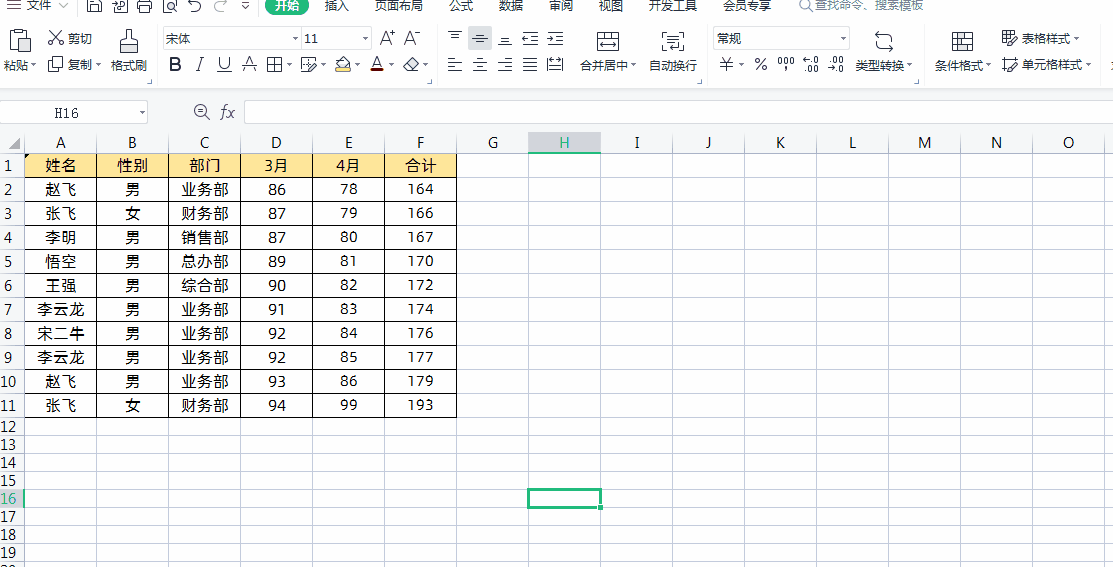Align text left horizontally
This screenshot has width=1113, height=567.
[455, 65]
